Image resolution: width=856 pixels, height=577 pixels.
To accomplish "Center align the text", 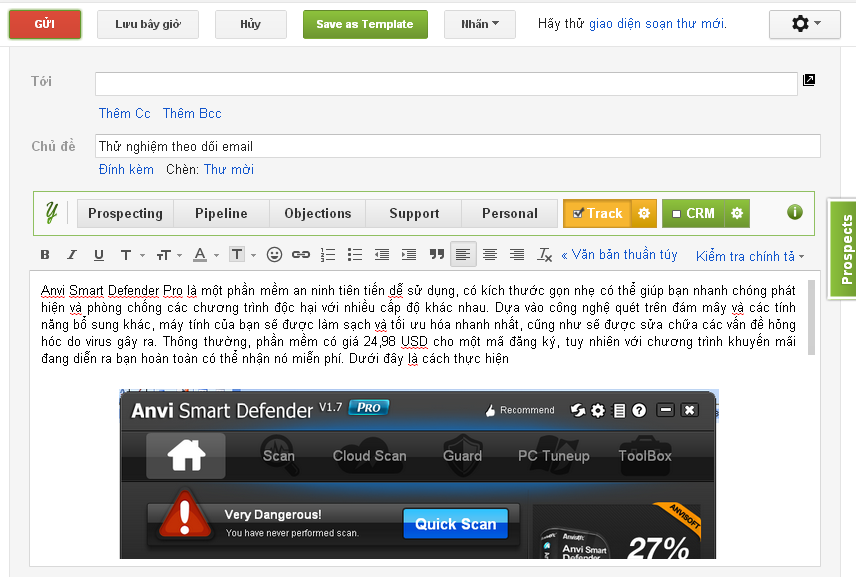I will tap(490, 254).
